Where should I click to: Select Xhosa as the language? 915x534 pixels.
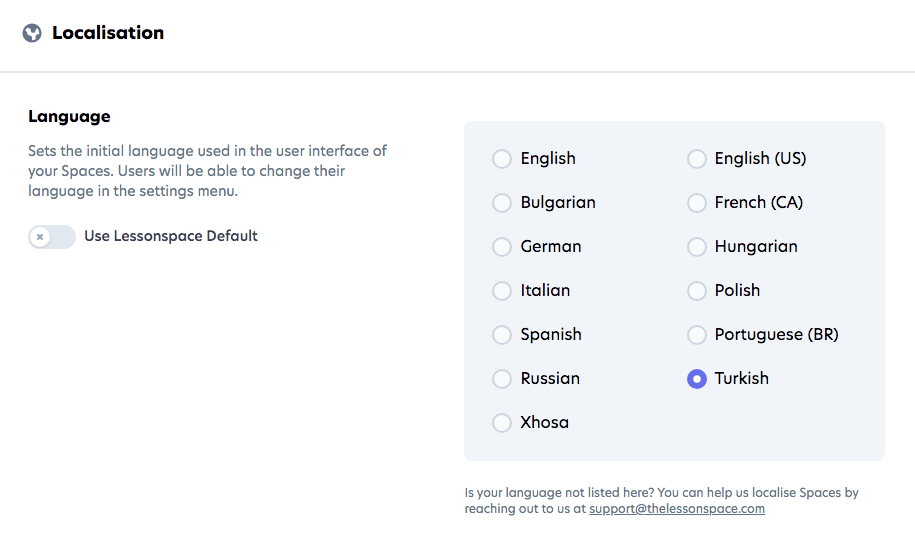pos(502,423)
